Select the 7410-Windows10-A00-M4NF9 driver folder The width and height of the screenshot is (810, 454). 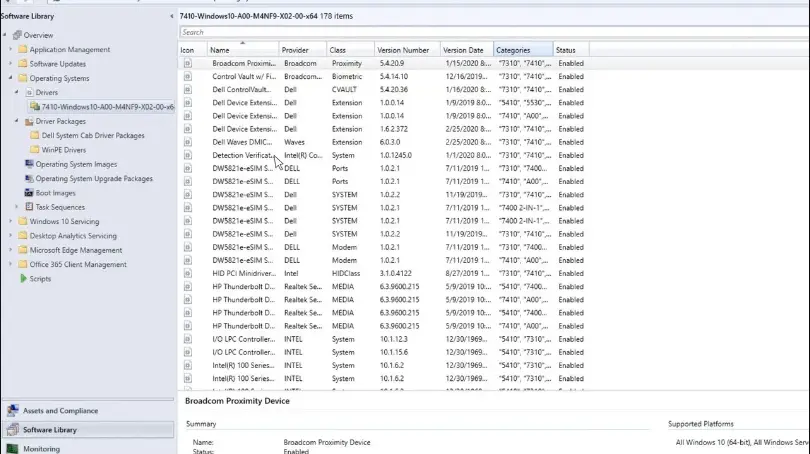(102, 107)
